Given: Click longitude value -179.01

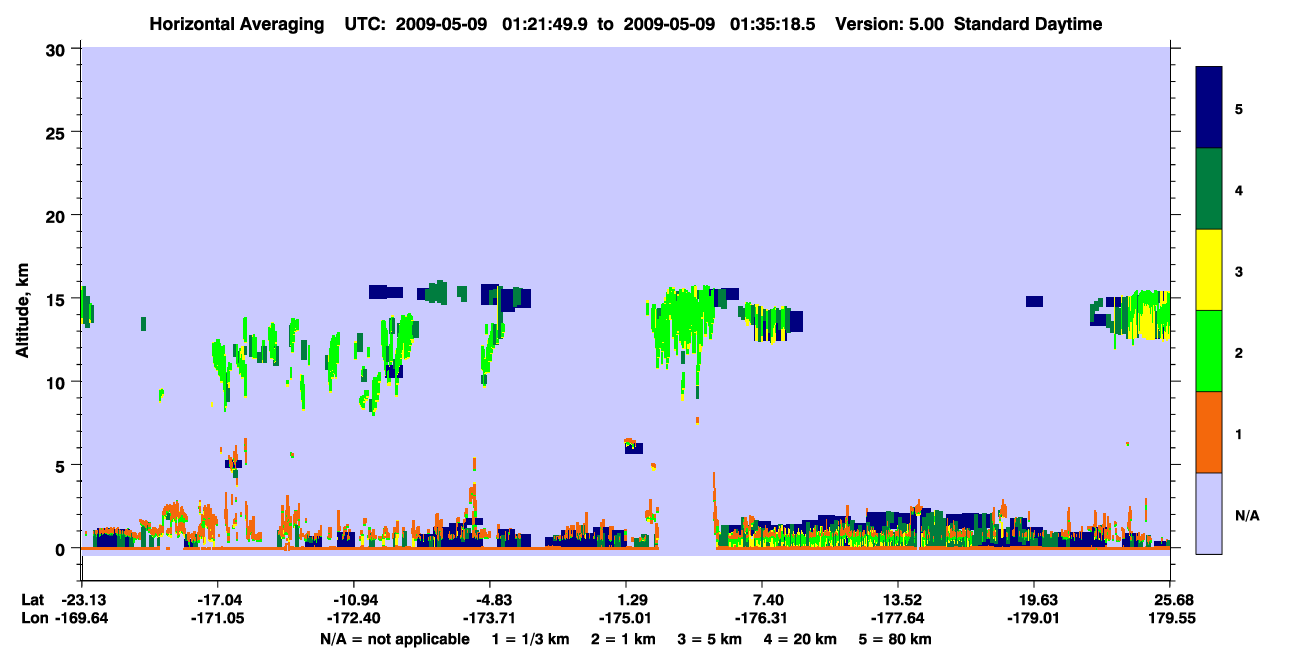Looking at the screenshot, I should coord(1034,619).
